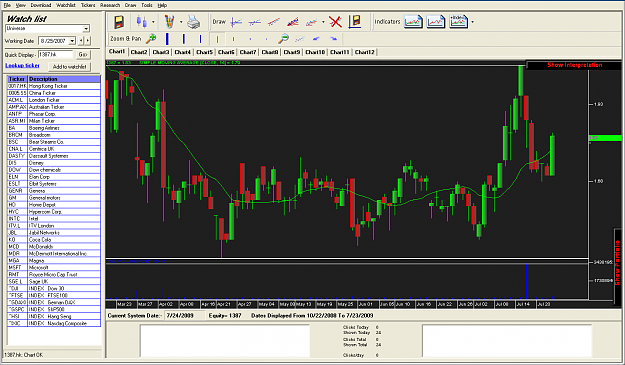Expand the Draw tools dropdown arrow
Screen dimensions: 625x365
tap(323, 22)
